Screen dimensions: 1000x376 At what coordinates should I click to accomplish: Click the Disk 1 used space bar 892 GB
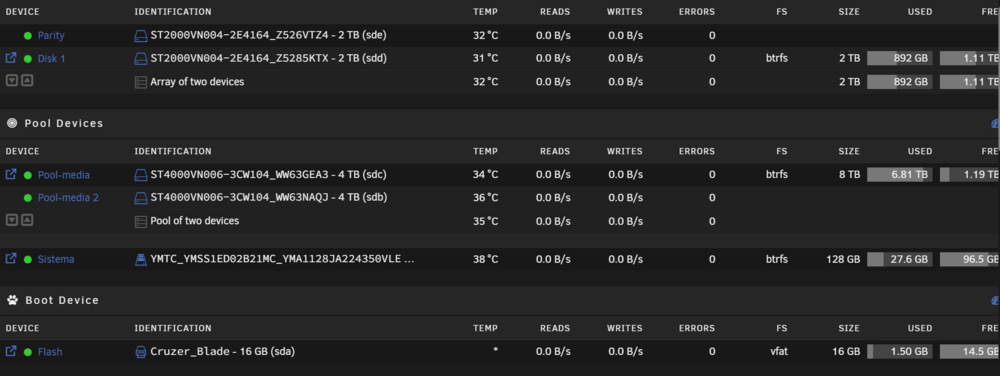point(899,59)
